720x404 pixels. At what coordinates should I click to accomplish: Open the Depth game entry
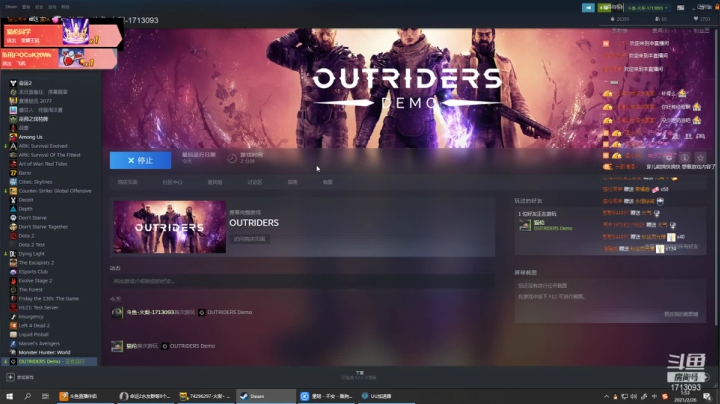[x=25, y=209]
